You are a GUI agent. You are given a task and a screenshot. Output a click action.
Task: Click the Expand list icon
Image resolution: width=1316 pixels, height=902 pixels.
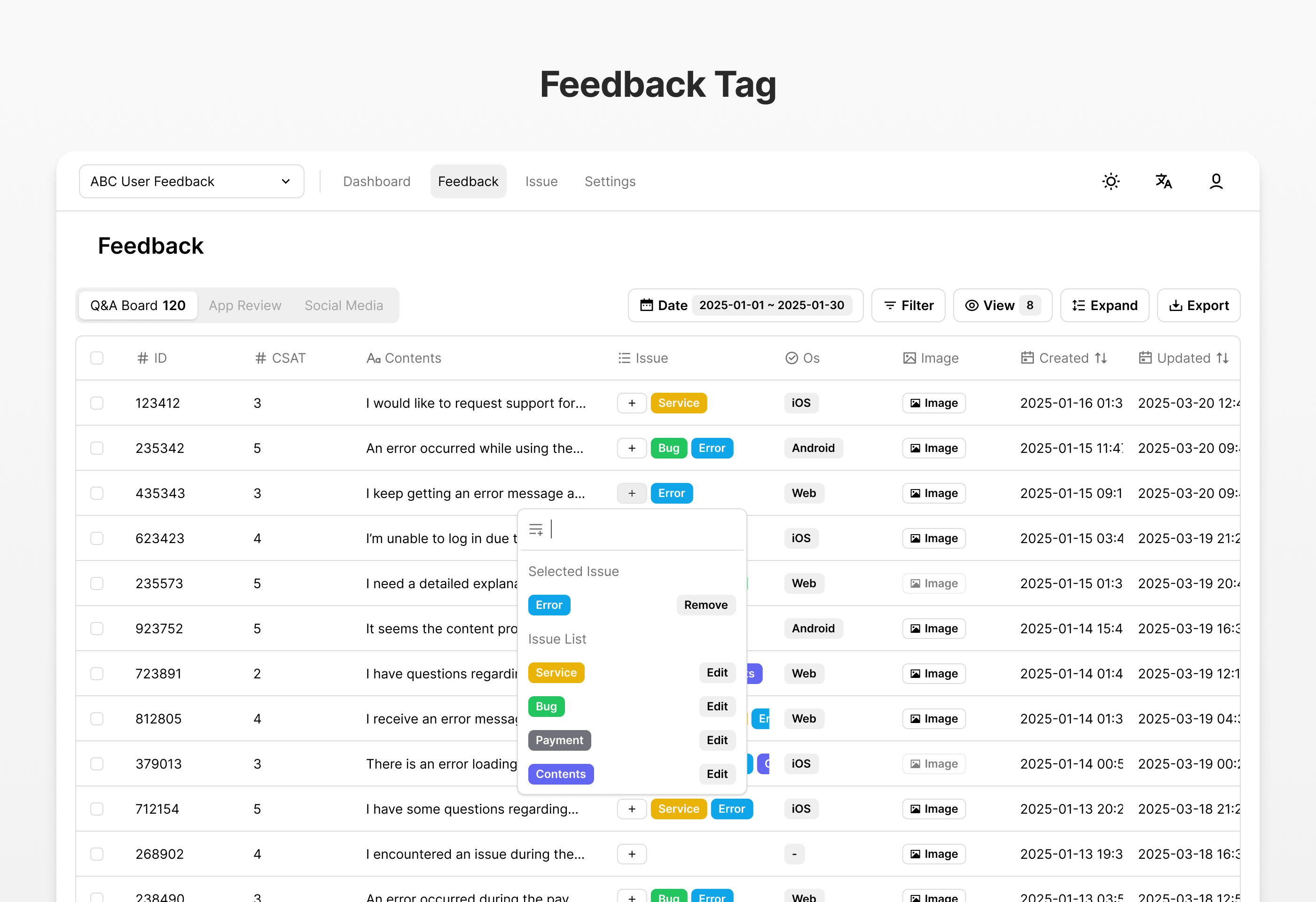[x=1078, y=305]
